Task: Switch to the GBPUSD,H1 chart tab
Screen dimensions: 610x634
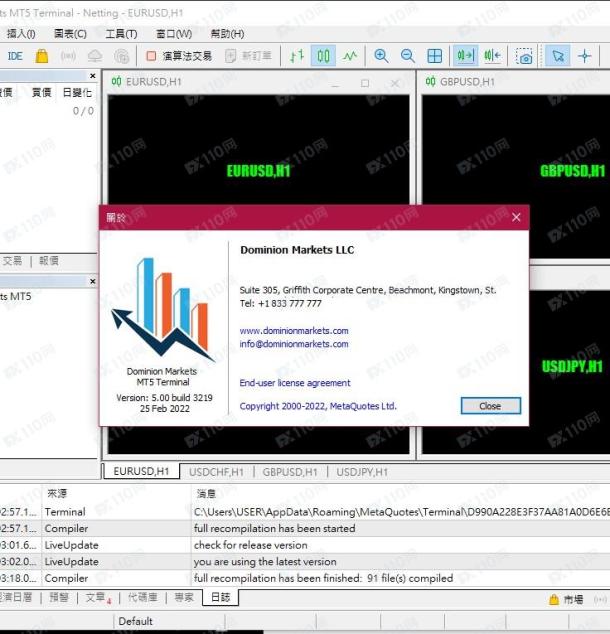Action: coord(289,472)
